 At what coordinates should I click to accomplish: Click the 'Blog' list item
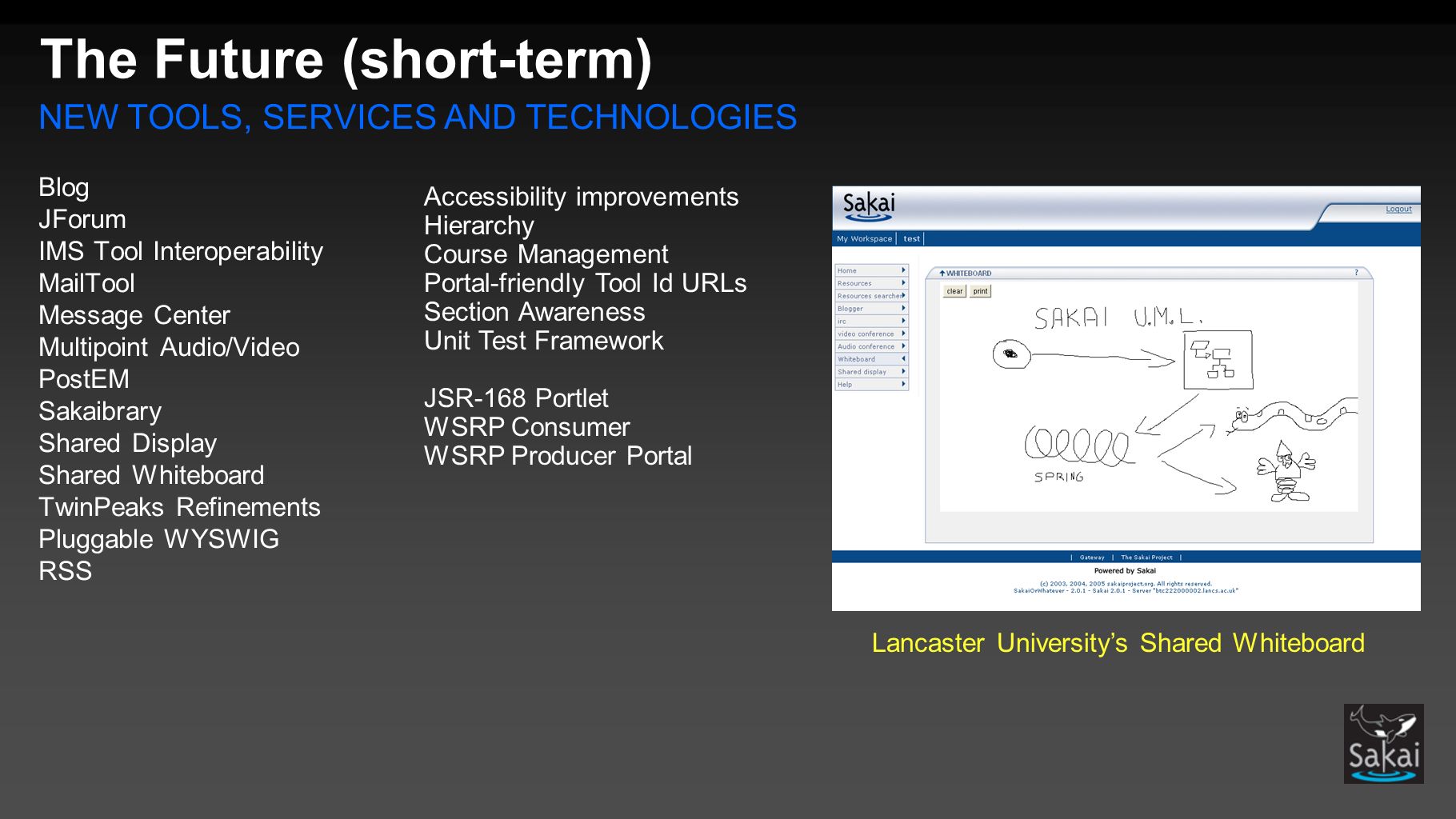click(x=64, y=188)
